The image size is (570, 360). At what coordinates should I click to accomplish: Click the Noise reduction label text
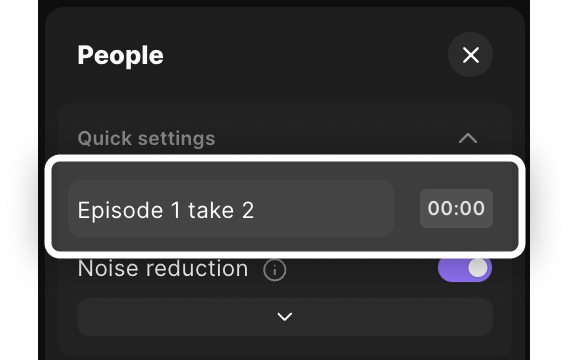[163, 269]
